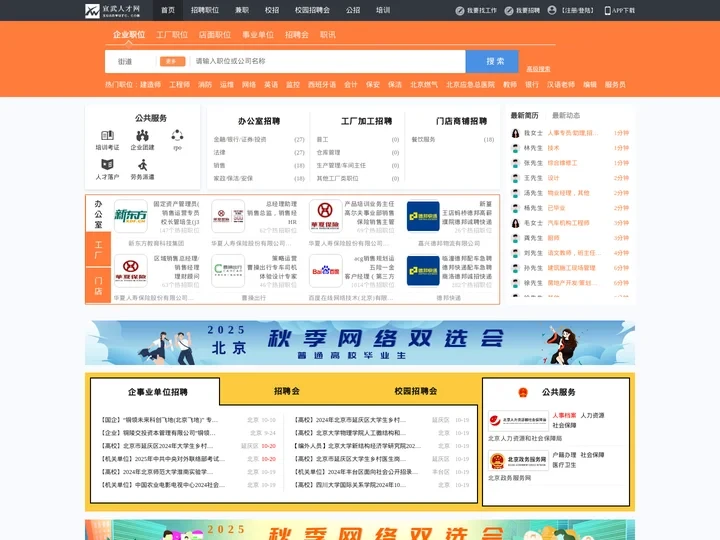
Task: Click hot position 北京应急总医院
Action: [471, 84]
